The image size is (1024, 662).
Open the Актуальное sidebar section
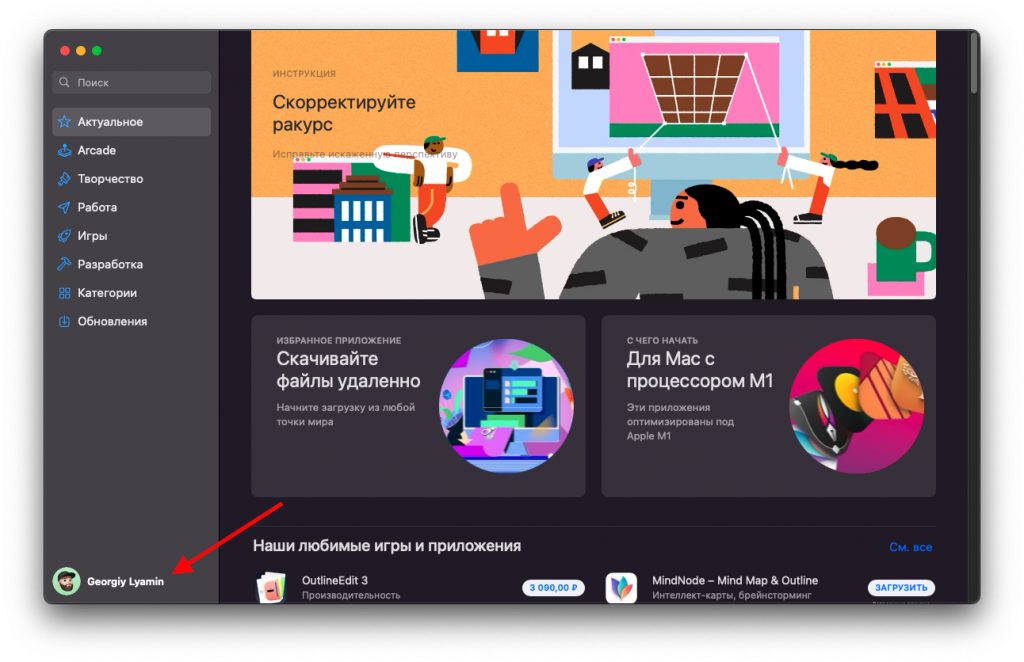131,122
